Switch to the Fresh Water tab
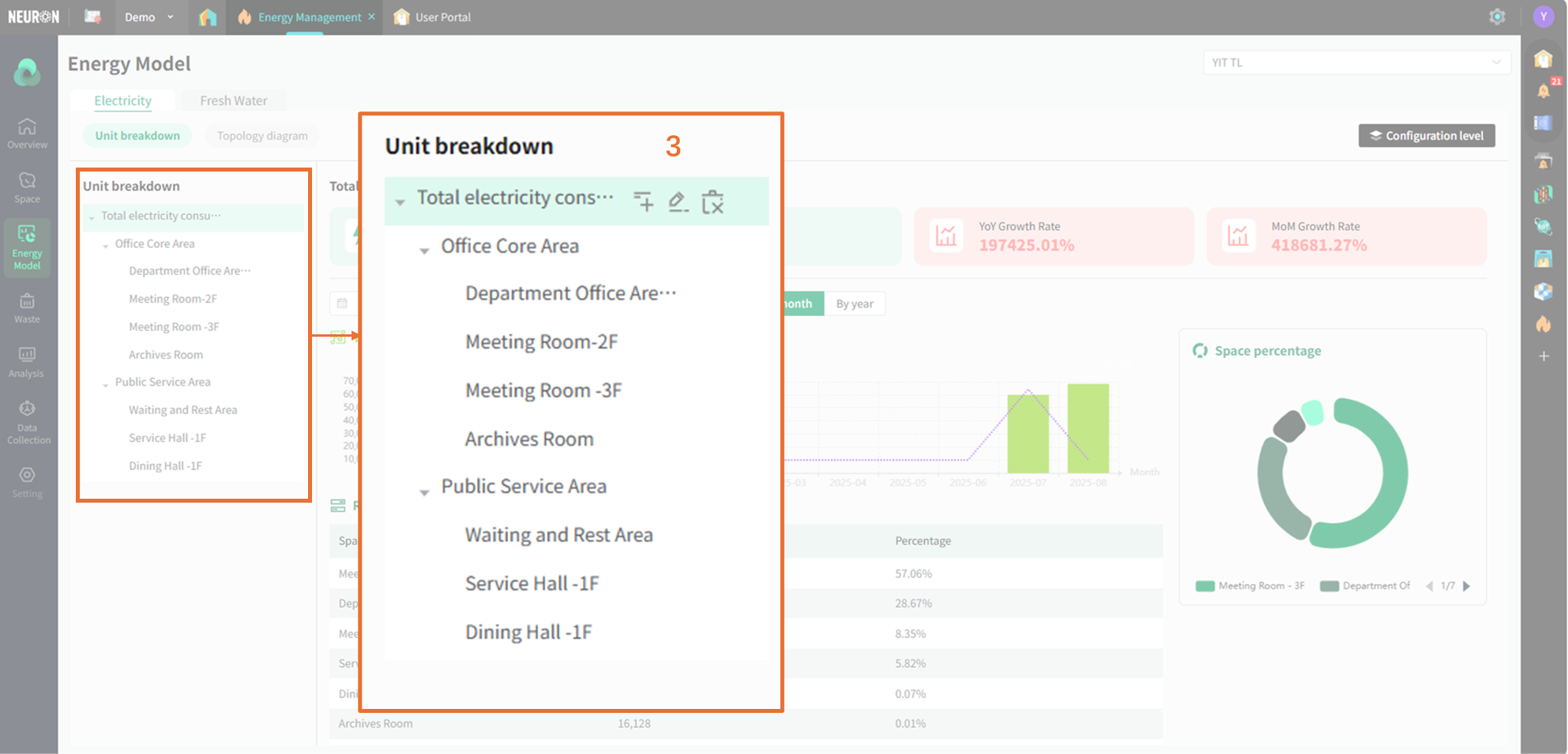1568x754 pixels. [x=233, y=100]
